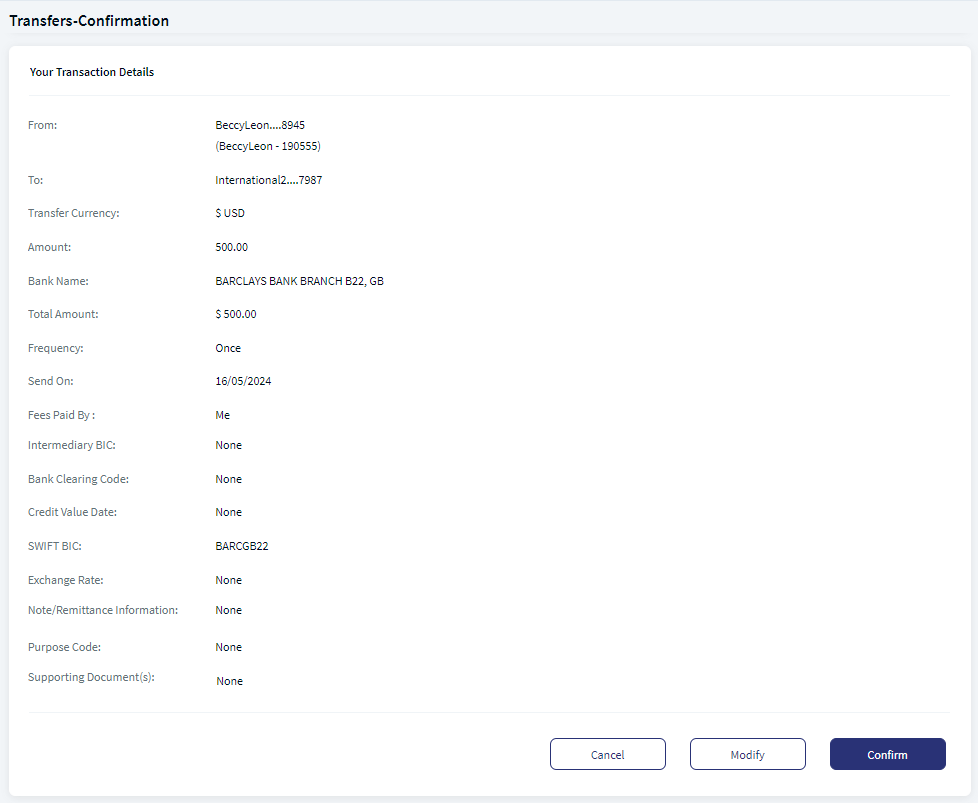Click the Bank Name: label
The width and height of the screenshot is (978, 803).
(58, 281)
